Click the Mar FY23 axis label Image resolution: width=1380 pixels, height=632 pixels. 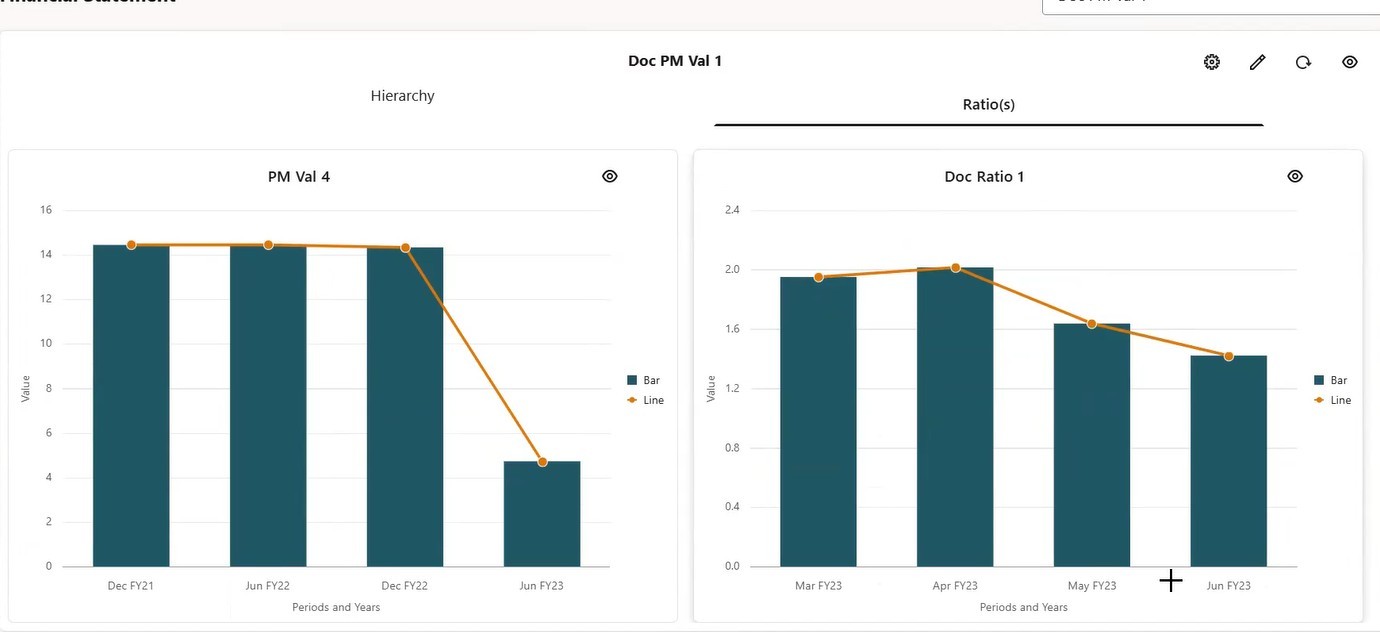818,586
